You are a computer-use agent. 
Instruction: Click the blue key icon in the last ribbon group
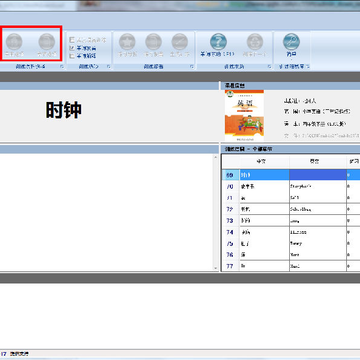pyautogui.click(x=291, y=42)
